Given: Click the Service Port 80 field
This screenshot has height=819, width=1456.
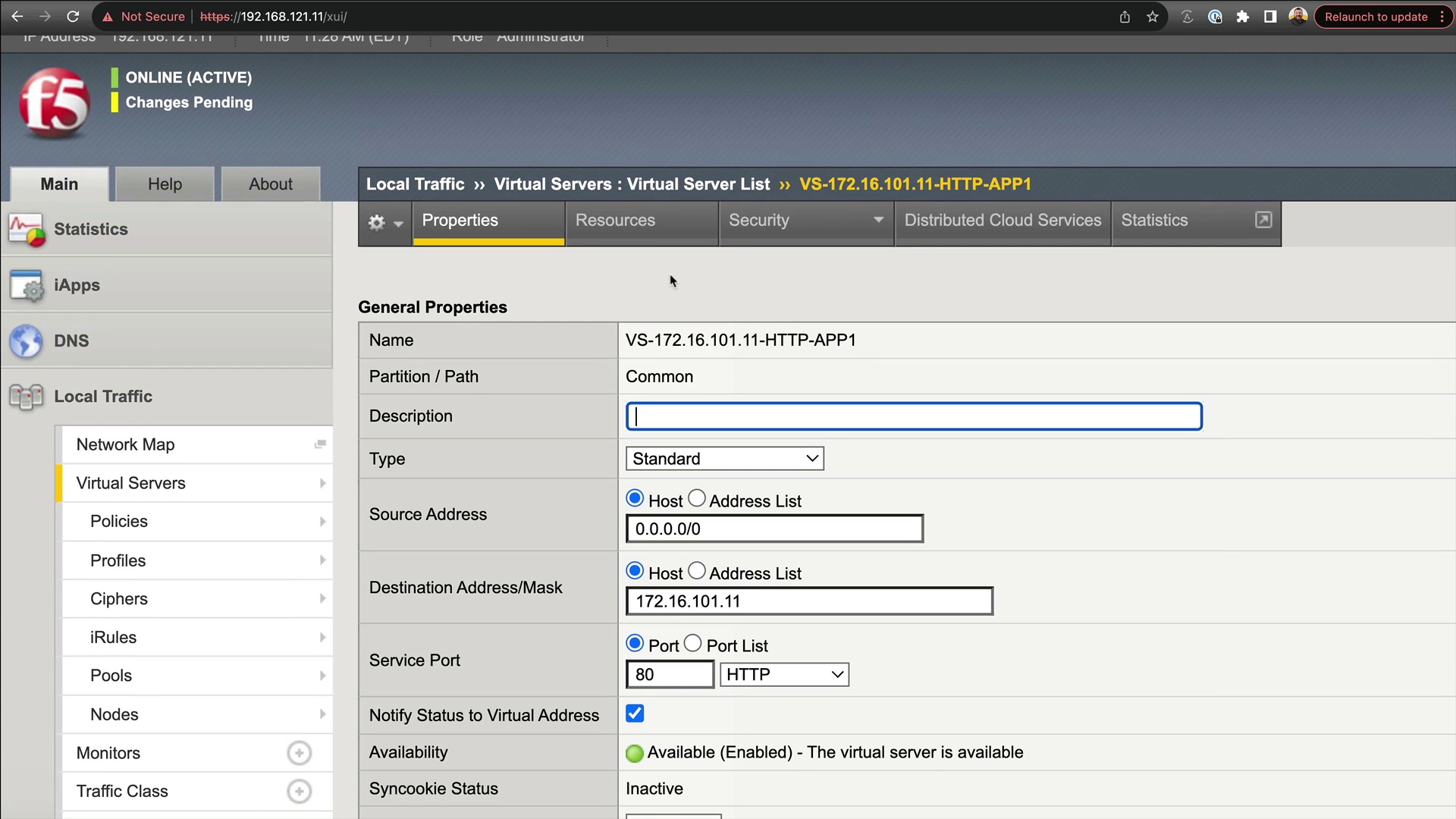Looking at the screenshot, I should point(670,675).
